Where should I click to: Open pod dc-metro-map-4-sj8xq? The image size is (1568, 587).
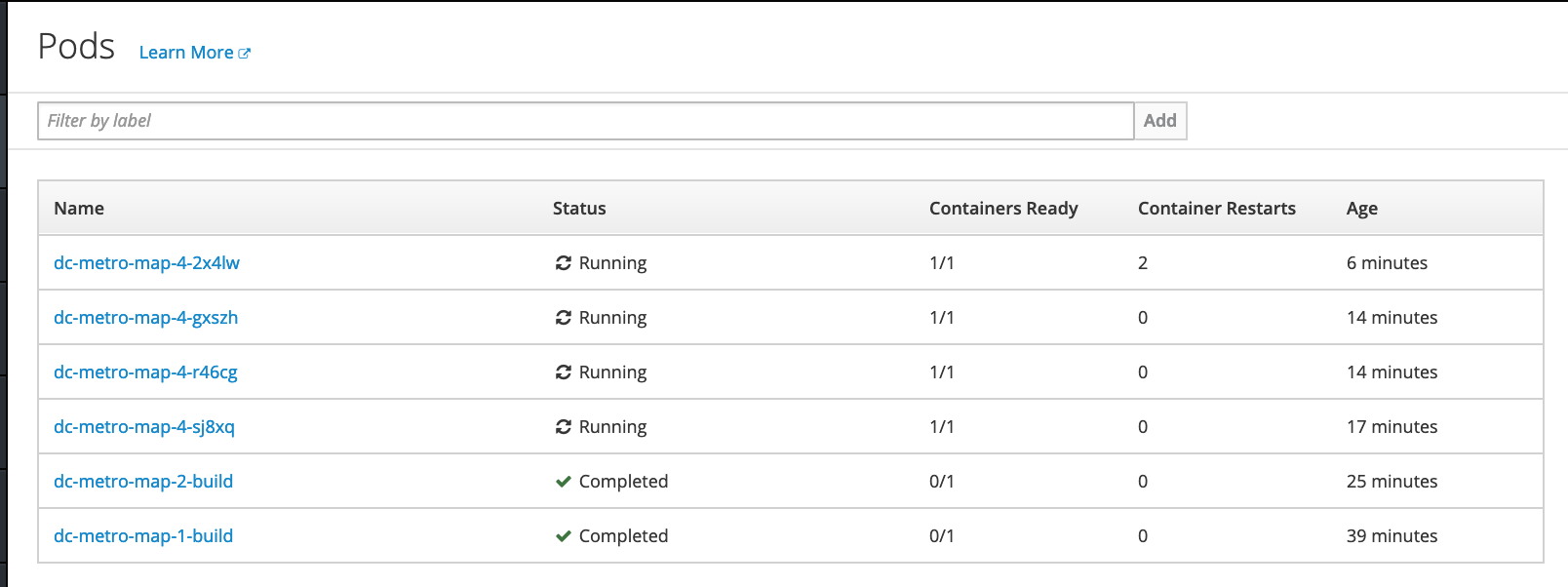point(144,427)
